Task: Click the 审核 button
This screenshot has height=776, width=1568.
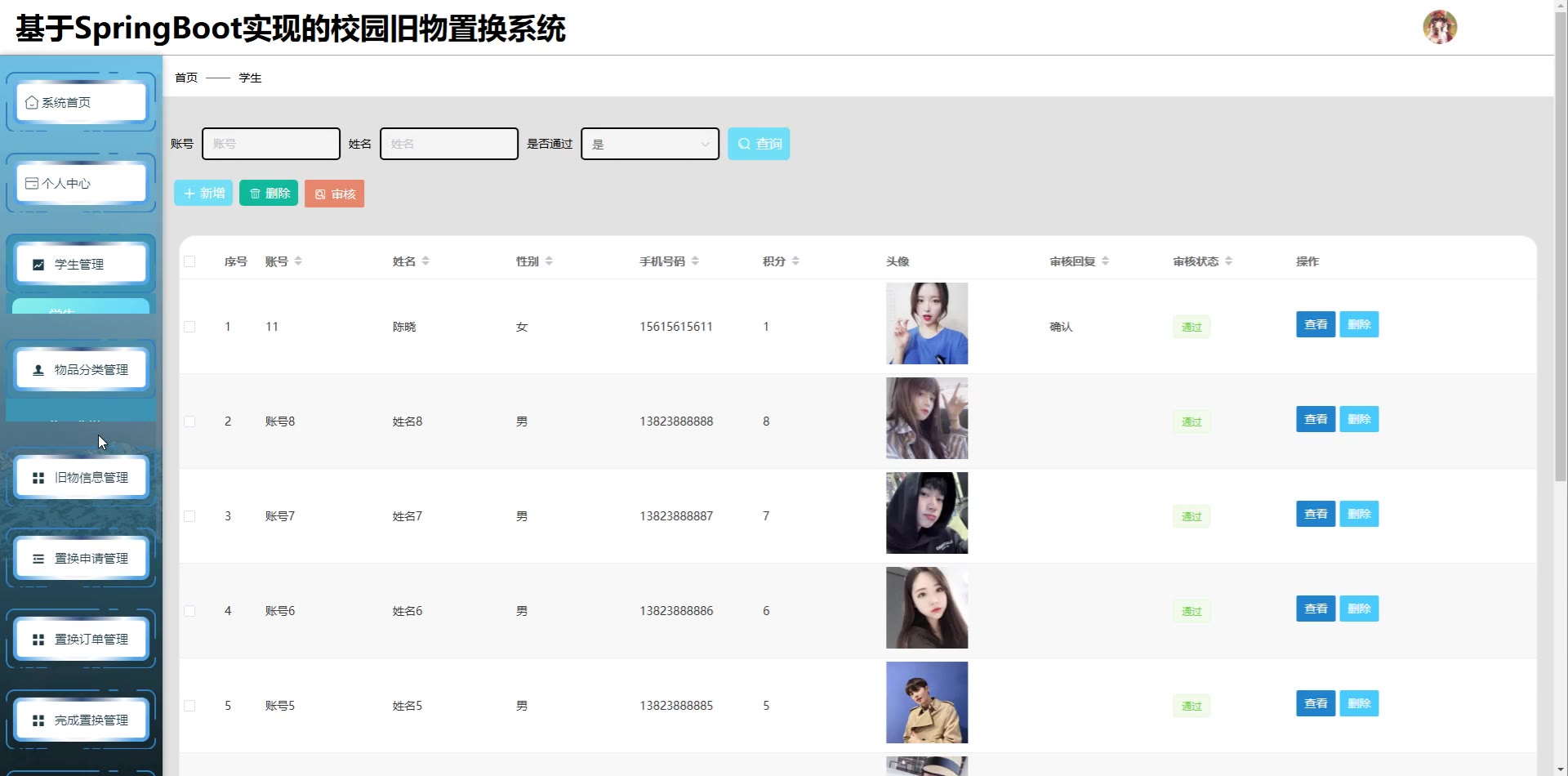Action: point(334,194)
